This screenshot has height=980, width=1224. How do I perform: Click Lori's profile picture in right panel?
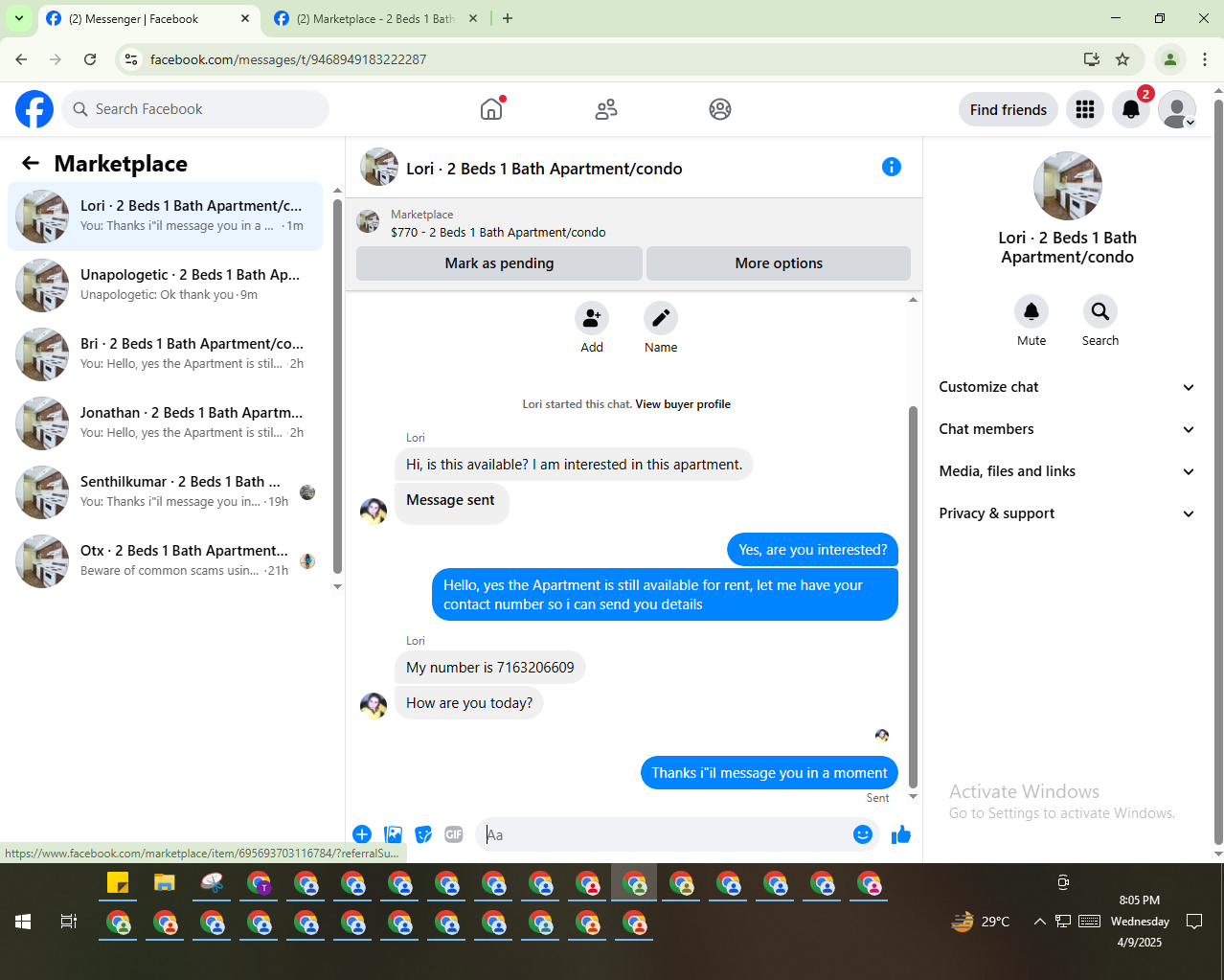(x=1068, y=186)
